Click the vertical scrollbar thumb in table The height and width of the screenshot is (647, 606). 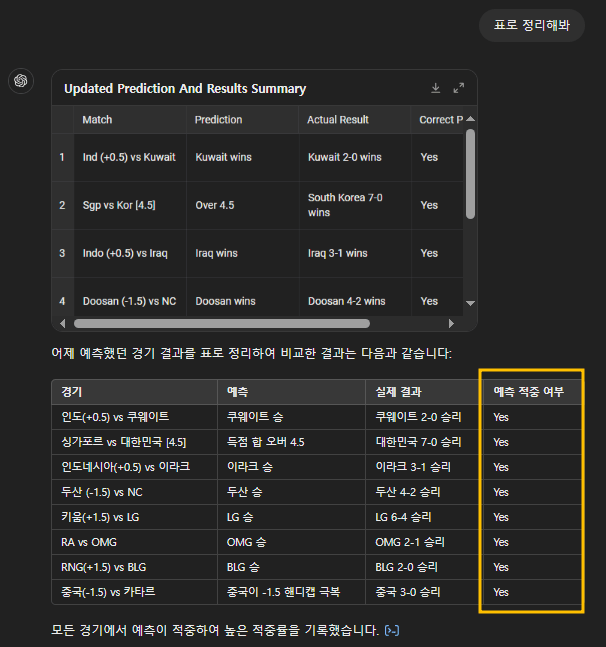pyautogui.click(x=470, y=174)
